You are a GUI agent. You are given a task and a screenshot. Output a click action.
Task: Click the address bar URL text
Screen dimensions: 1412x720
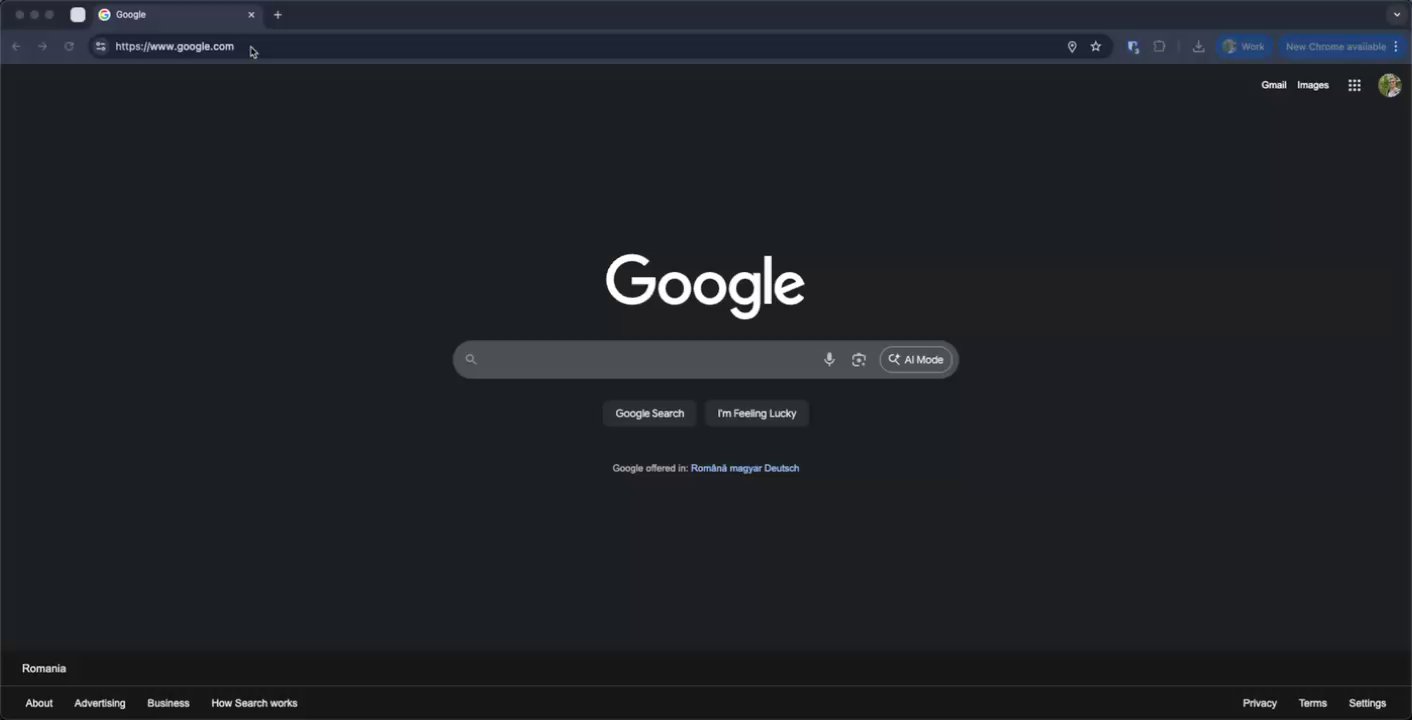174,46
